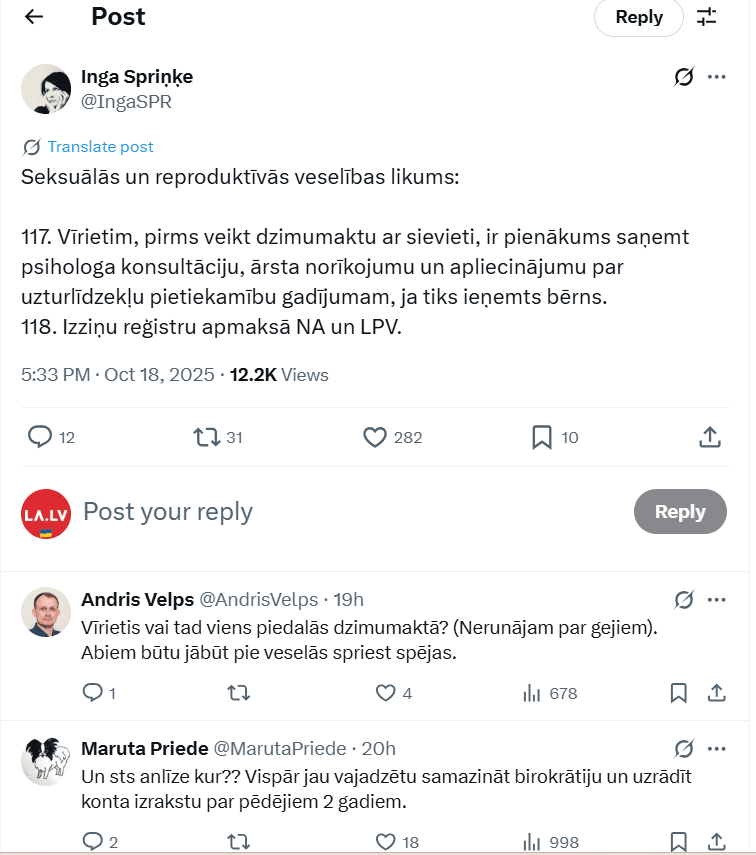Open Inga Spriņķe's profile avatar
Screen dimensions: 756x855
coord(46,89)
